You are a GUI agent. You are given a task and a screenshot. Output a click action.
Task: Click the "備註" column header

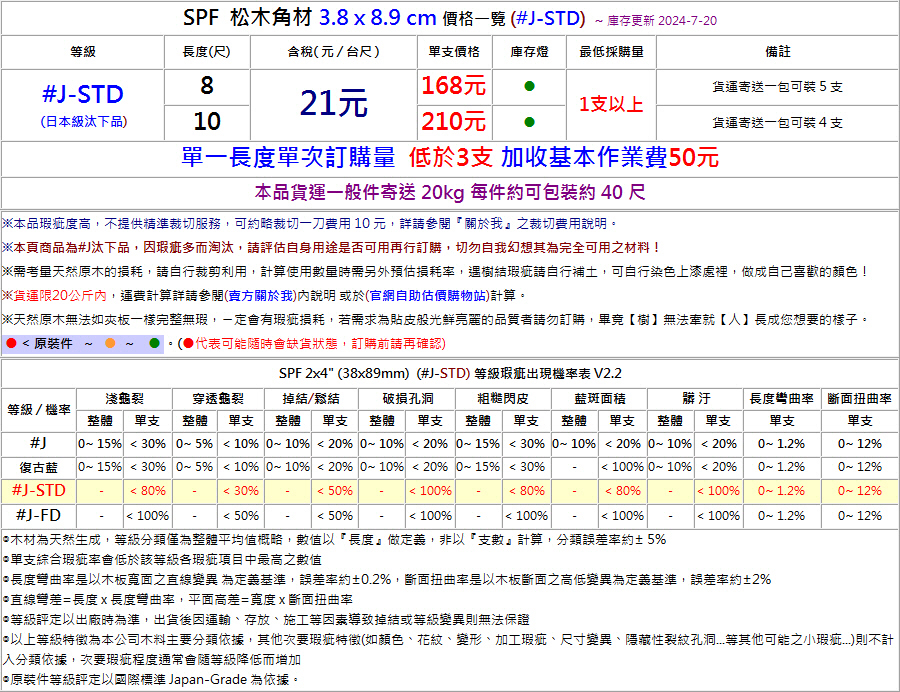[x=778, y=52]
